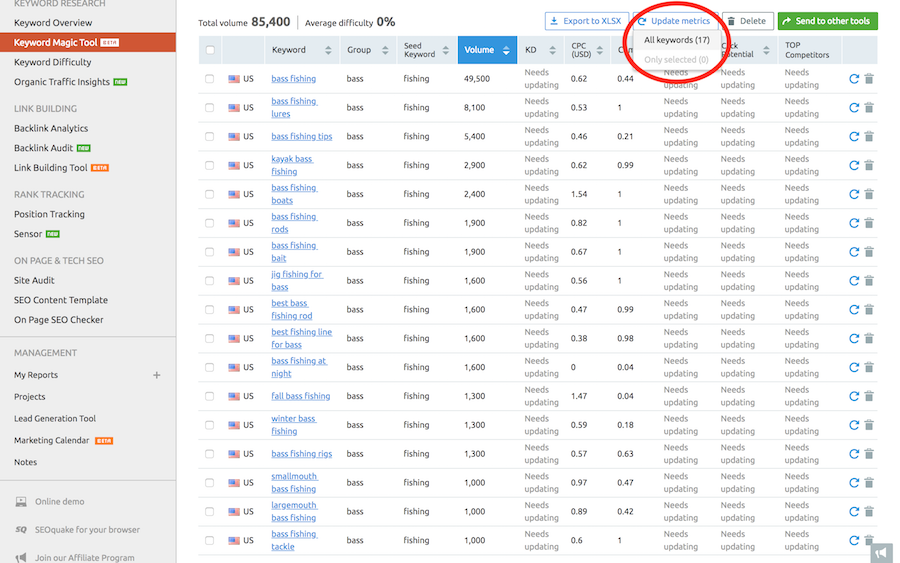900x563 pixels.
Task: Refresh metrics for 'bass fishing rods' row
Action: [854, 223]
